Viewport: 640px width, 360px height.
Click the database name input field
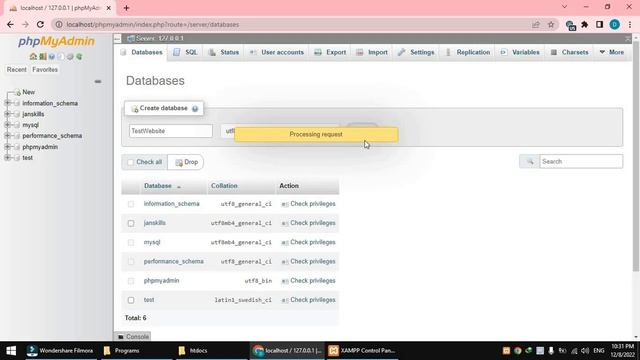click(x=171, y=131)
